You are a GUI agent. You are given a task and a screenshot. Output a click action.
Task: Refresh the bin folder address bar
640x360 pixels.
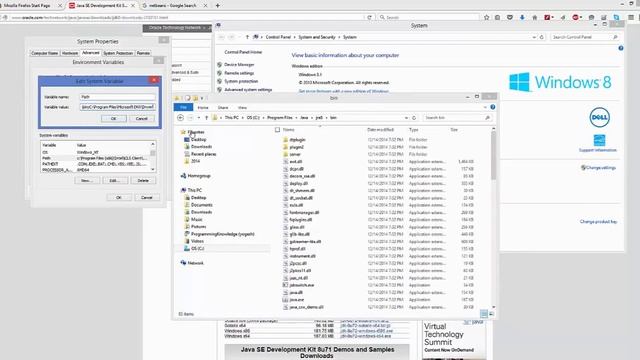coord(414,118)
